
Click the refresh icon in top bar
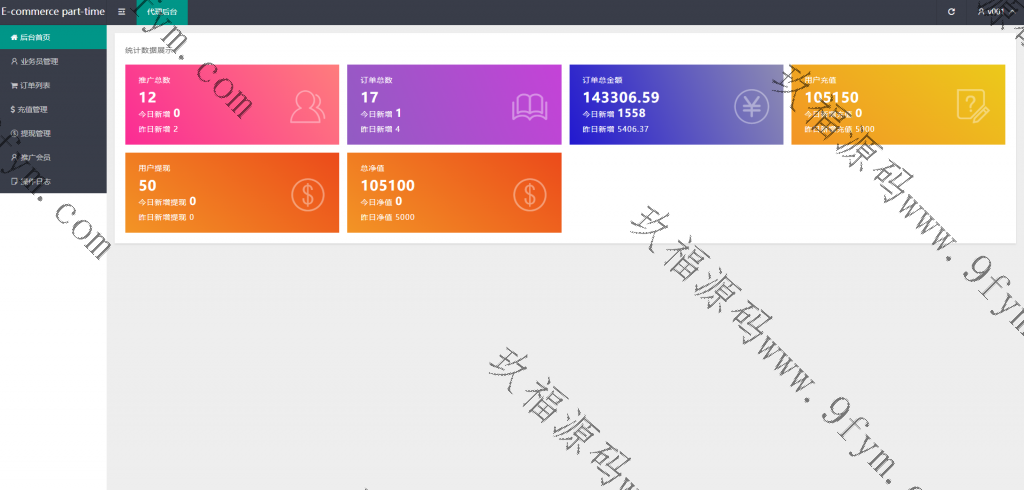pyautogui.click(x=951, y=12)
